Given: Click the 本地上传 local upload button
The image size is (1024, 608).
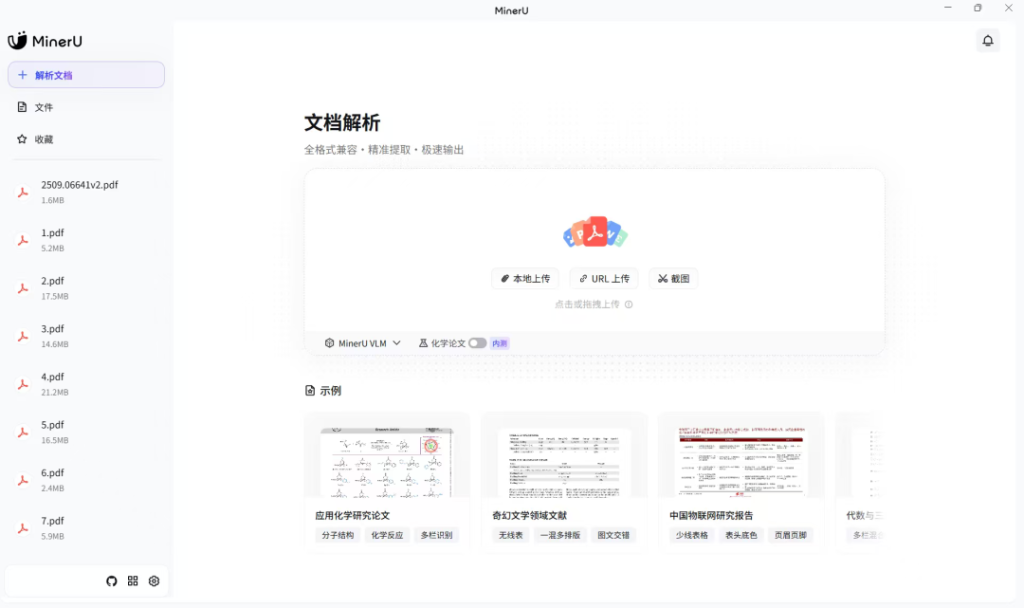Looking at the screenshot, I should 525,278.
